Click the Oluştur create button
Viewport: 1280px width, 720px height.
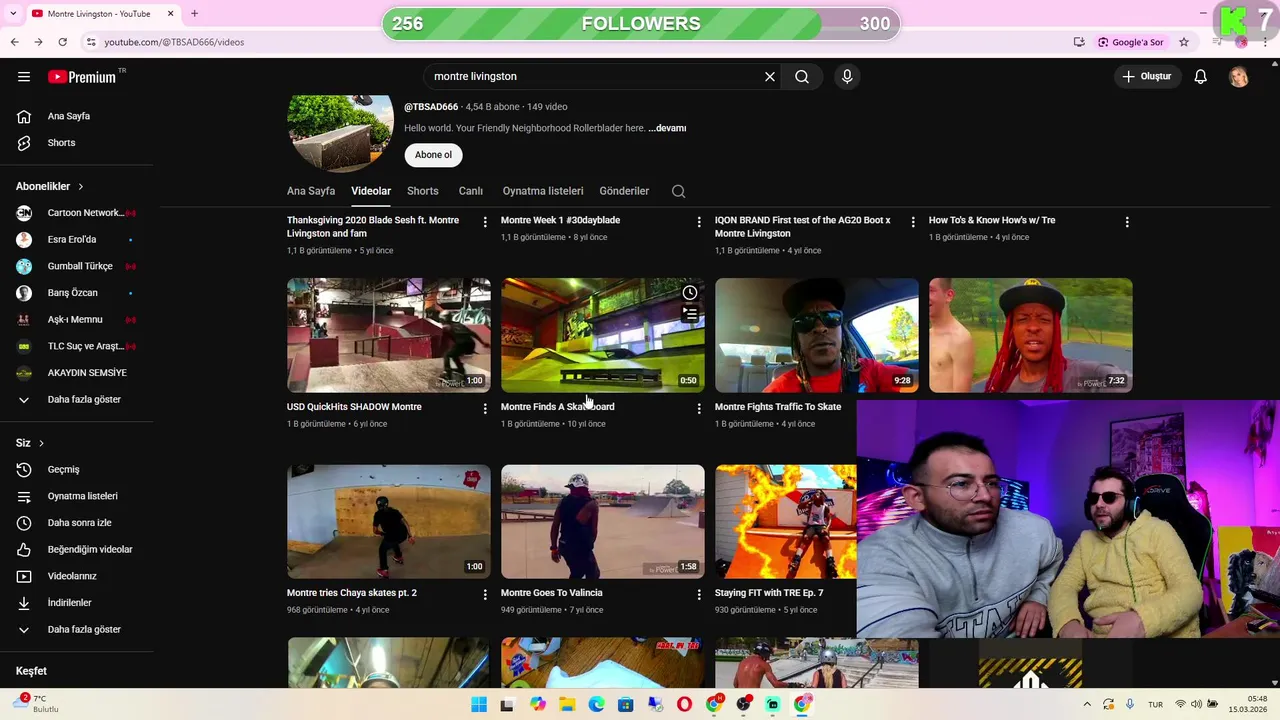click(1147, 77)
